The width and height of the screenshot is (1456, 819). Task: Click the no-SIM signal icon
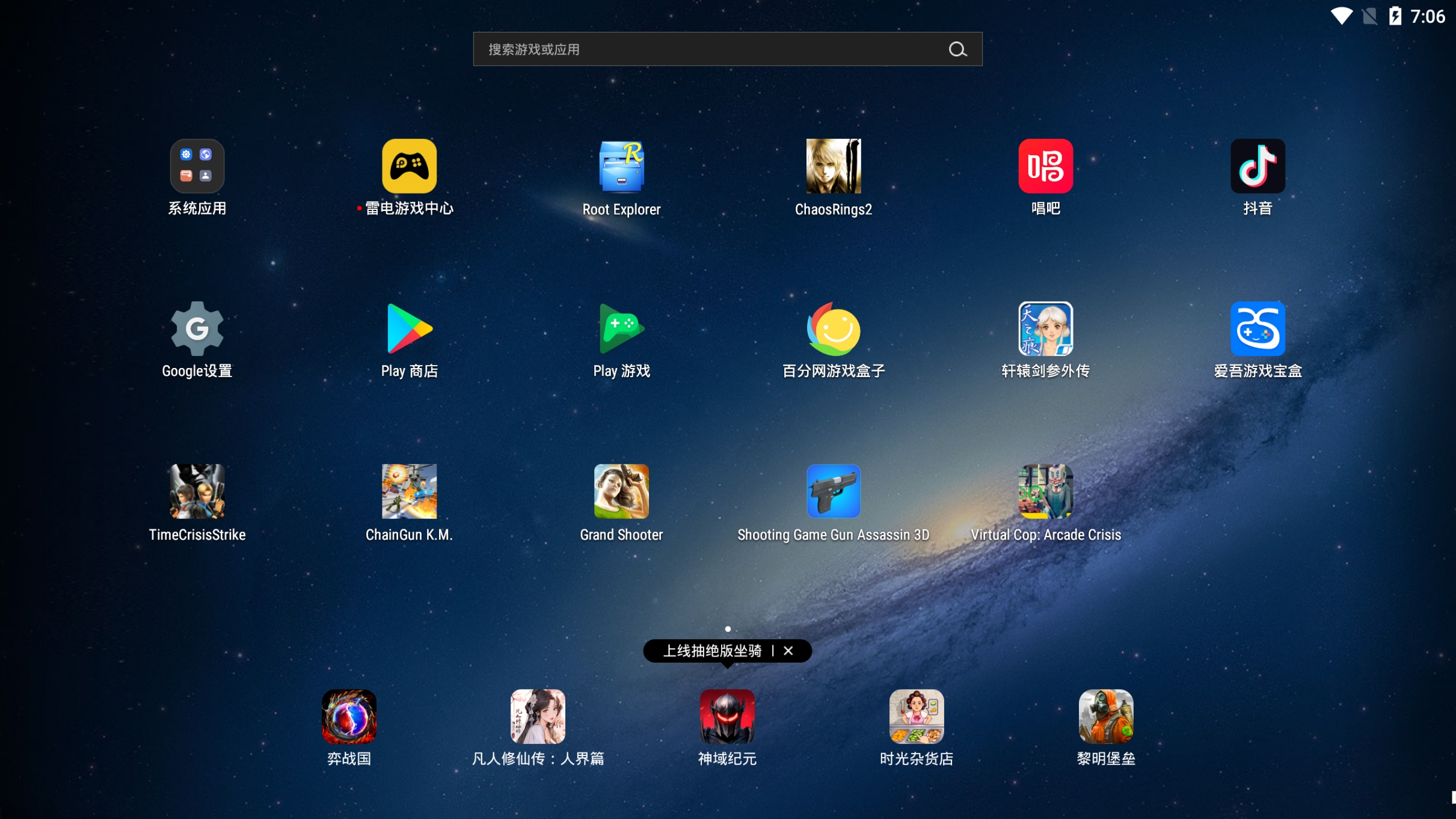coord(1369,16)
